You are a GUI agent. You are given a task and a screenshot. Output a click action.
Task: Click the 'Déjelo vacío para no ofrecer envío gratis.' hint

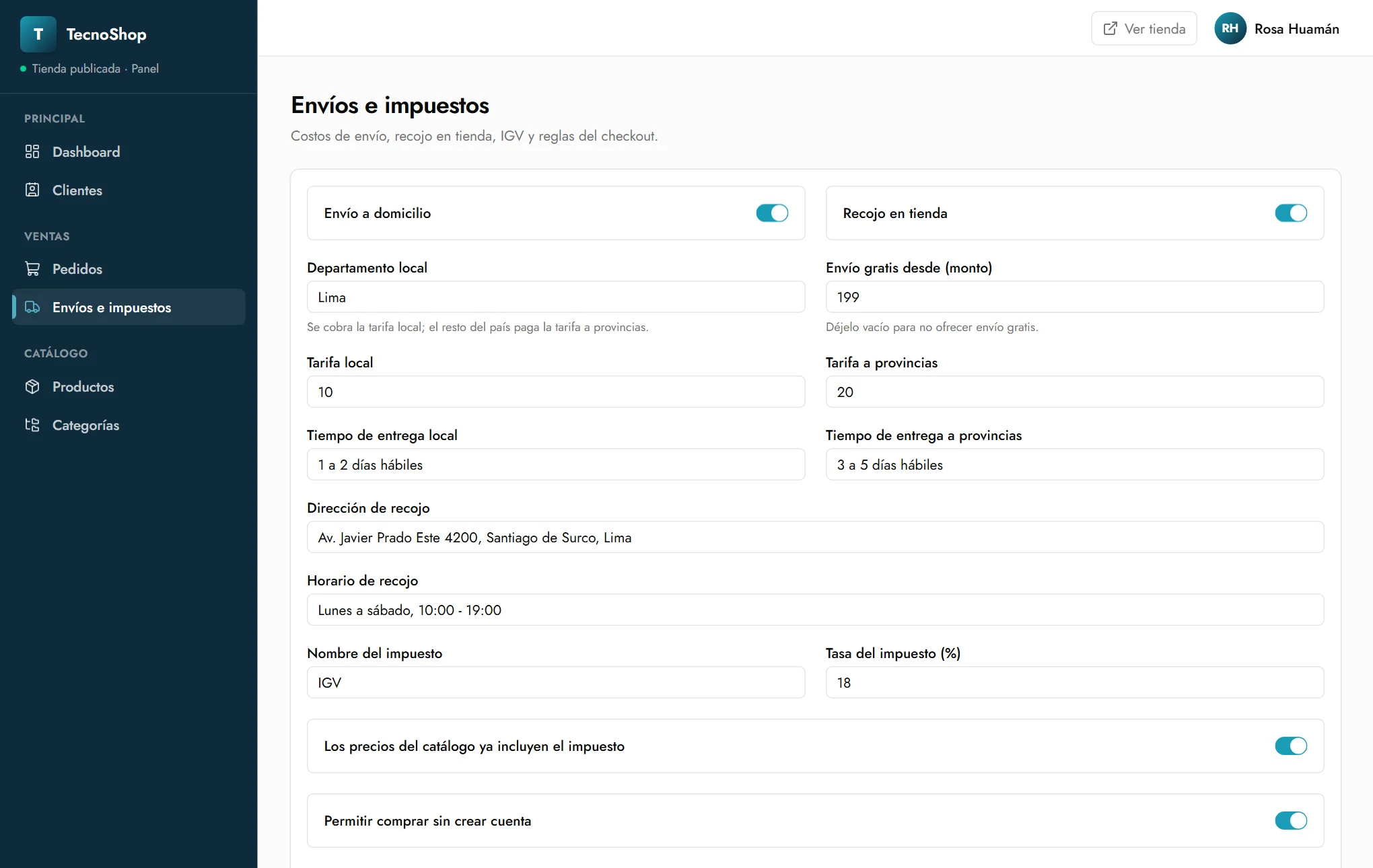coord(932,328)
